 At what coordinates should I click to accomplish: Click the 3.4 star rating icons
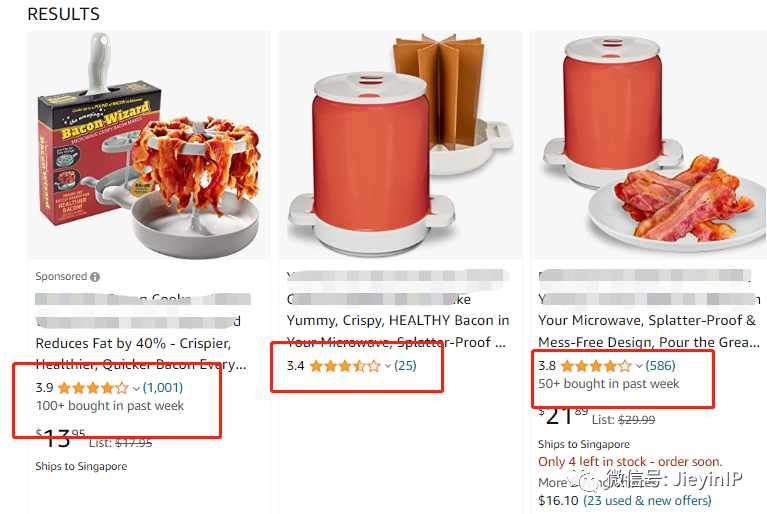click(345, 366)
